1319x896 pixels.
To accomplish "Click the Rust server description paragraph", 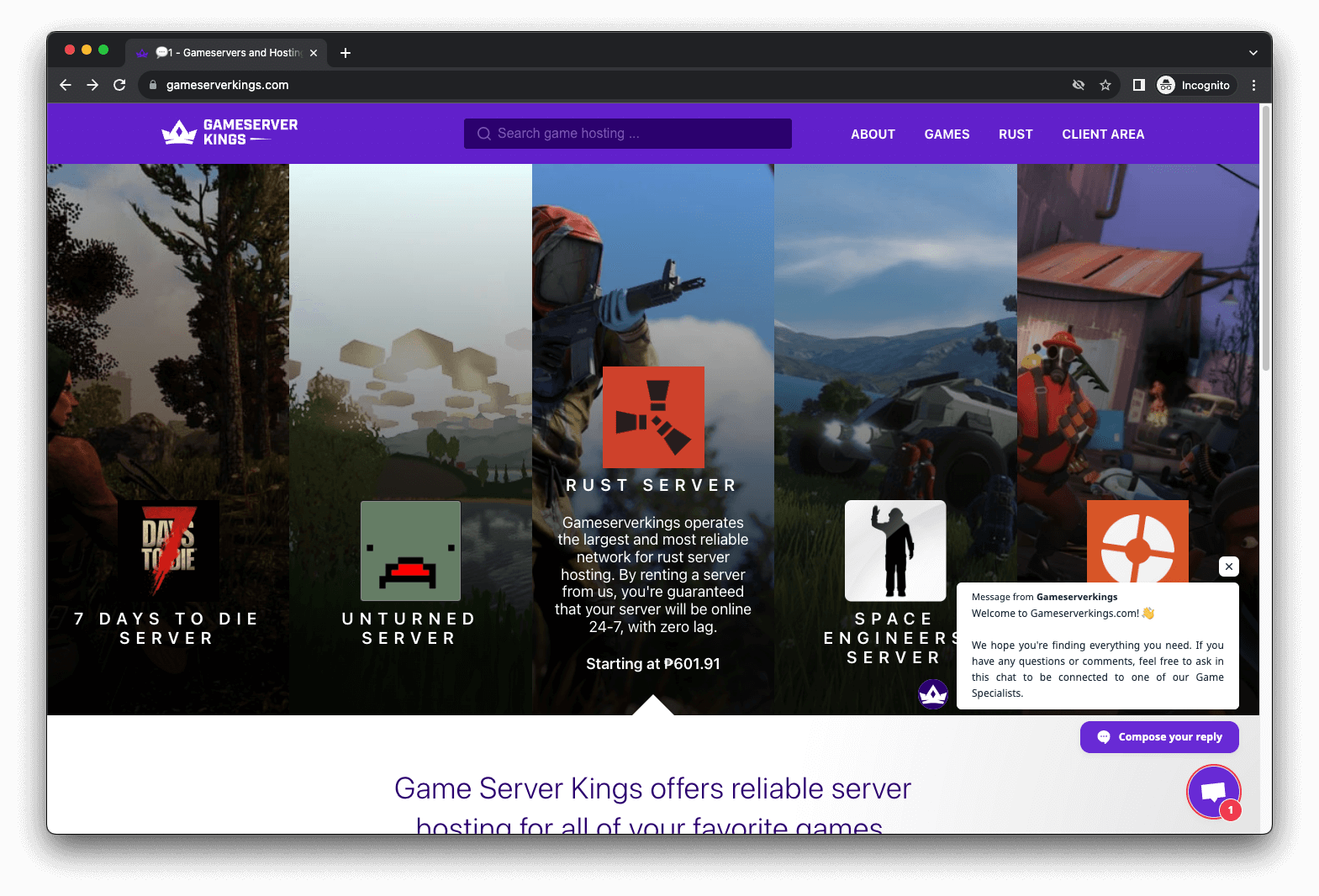I will 653,575.
